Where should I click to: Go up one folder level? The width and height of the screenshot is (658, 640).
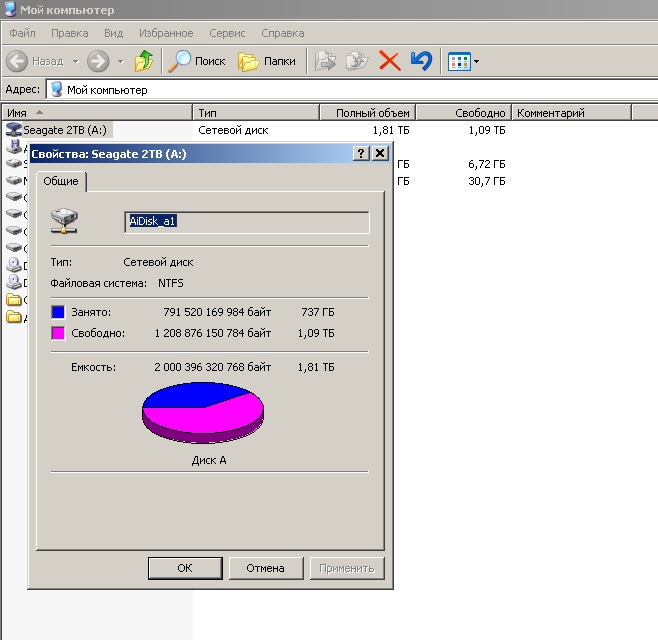144,61
